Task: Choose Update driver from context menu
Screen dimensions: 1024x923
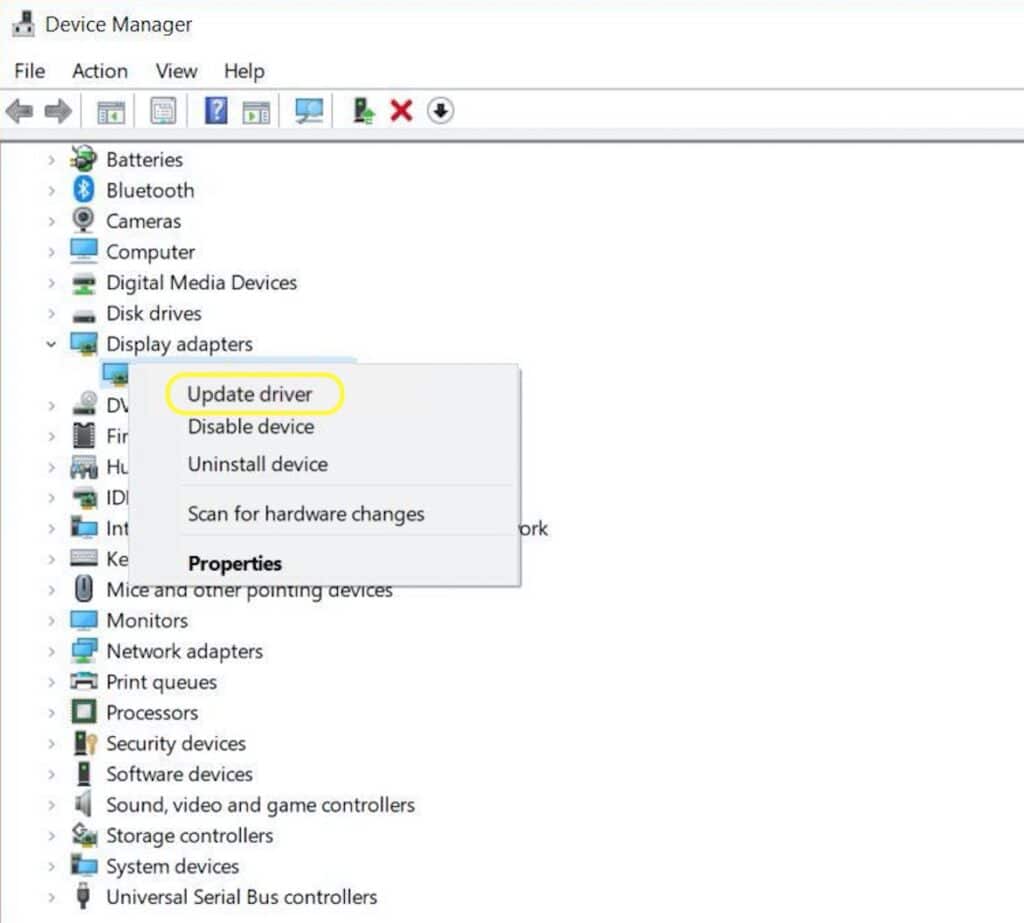Action: point(250,394)
